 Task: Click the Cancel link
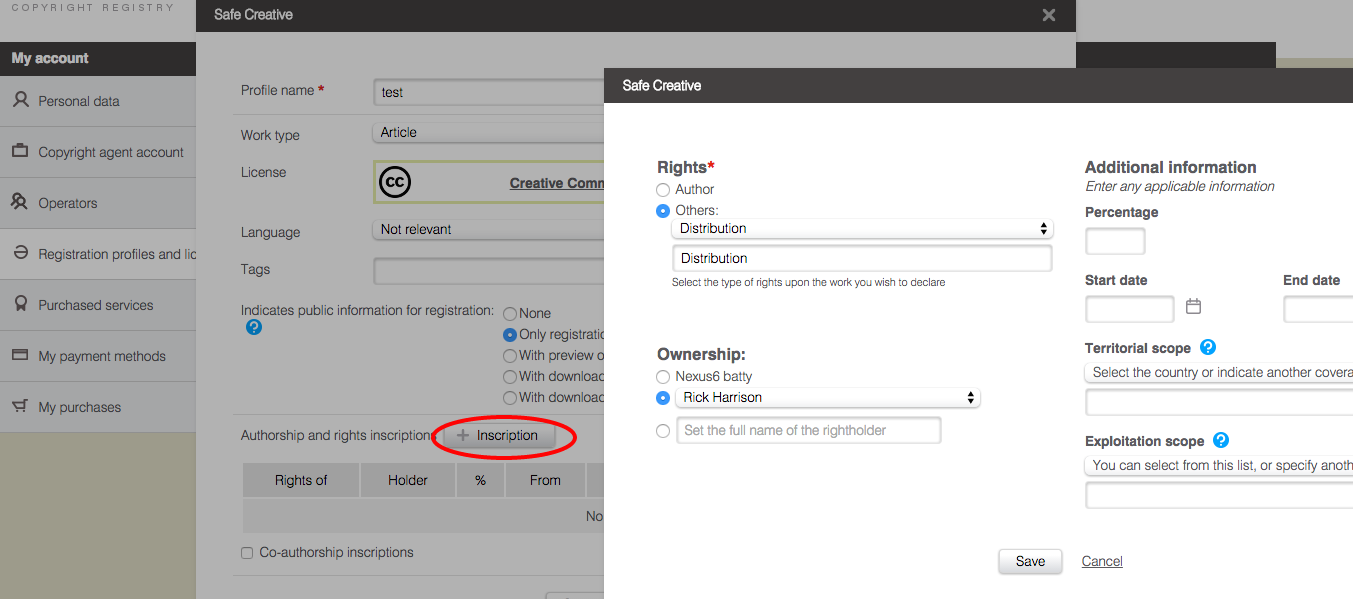1102,562
